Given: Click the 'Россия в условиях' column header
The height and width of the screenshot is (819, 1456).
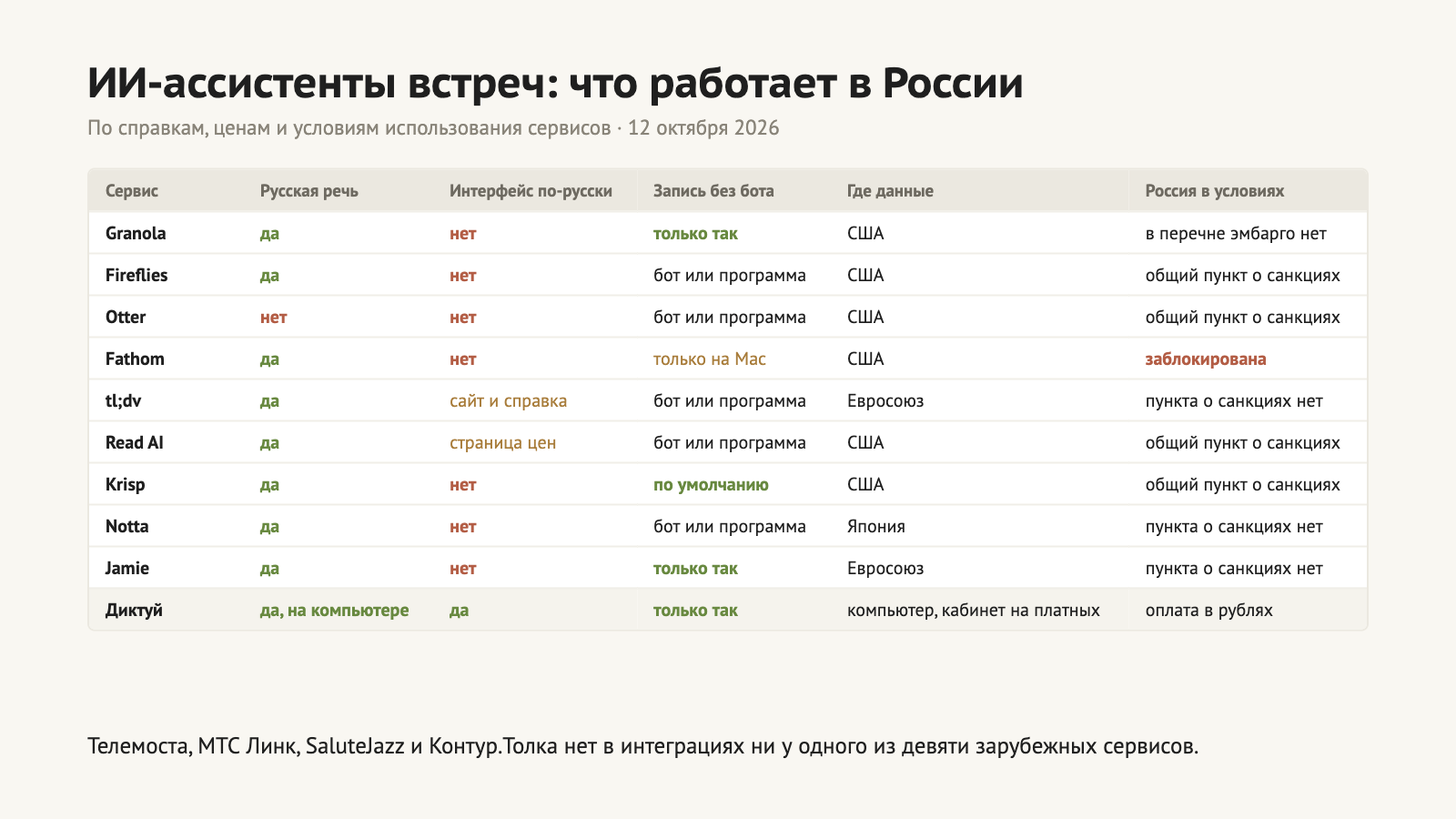Looking at the screenshot, I should pyautogui.click(x=1215, y=191).
